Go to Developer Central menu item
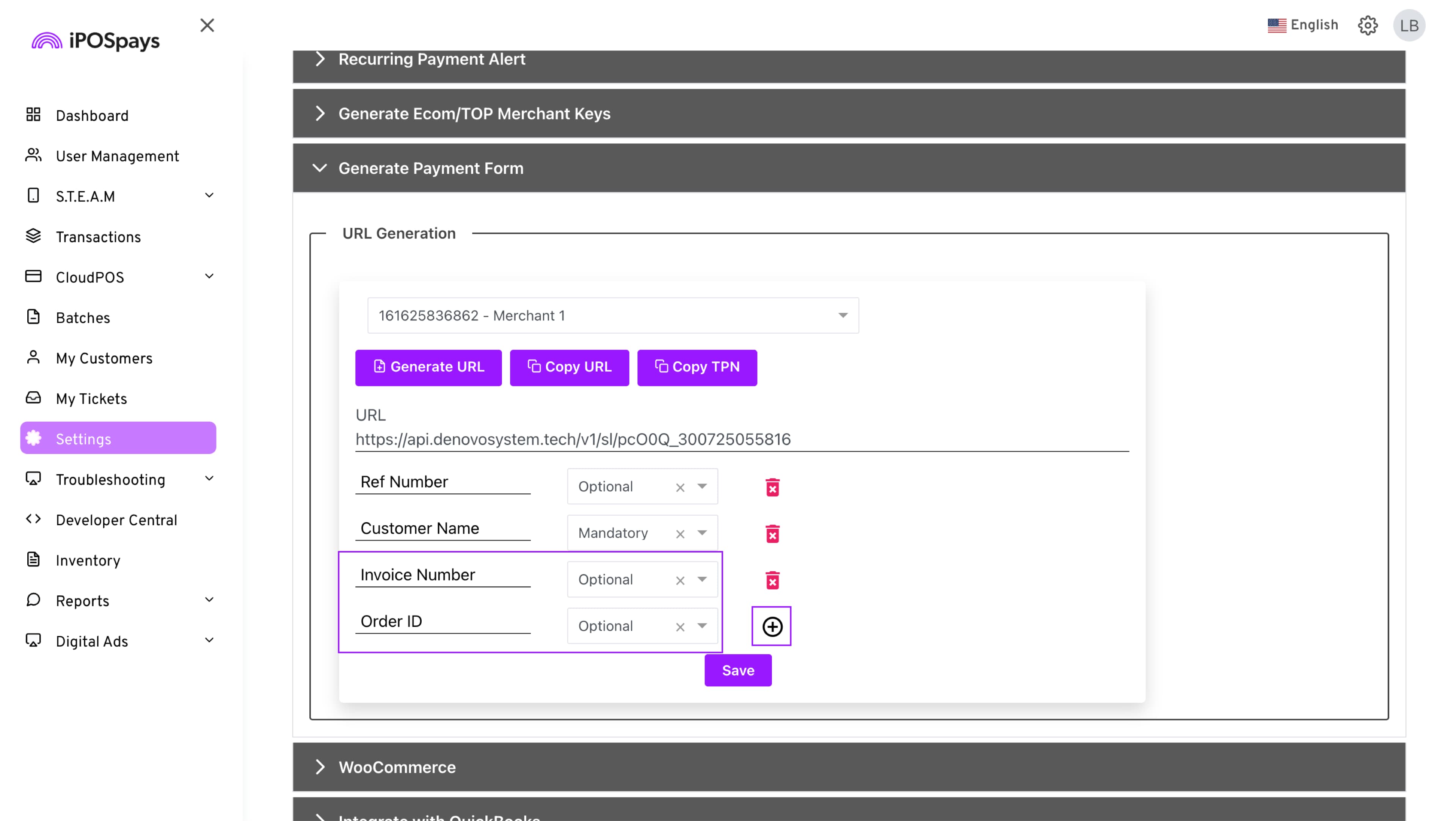The image size is (1456, 821). pos(116,520)
